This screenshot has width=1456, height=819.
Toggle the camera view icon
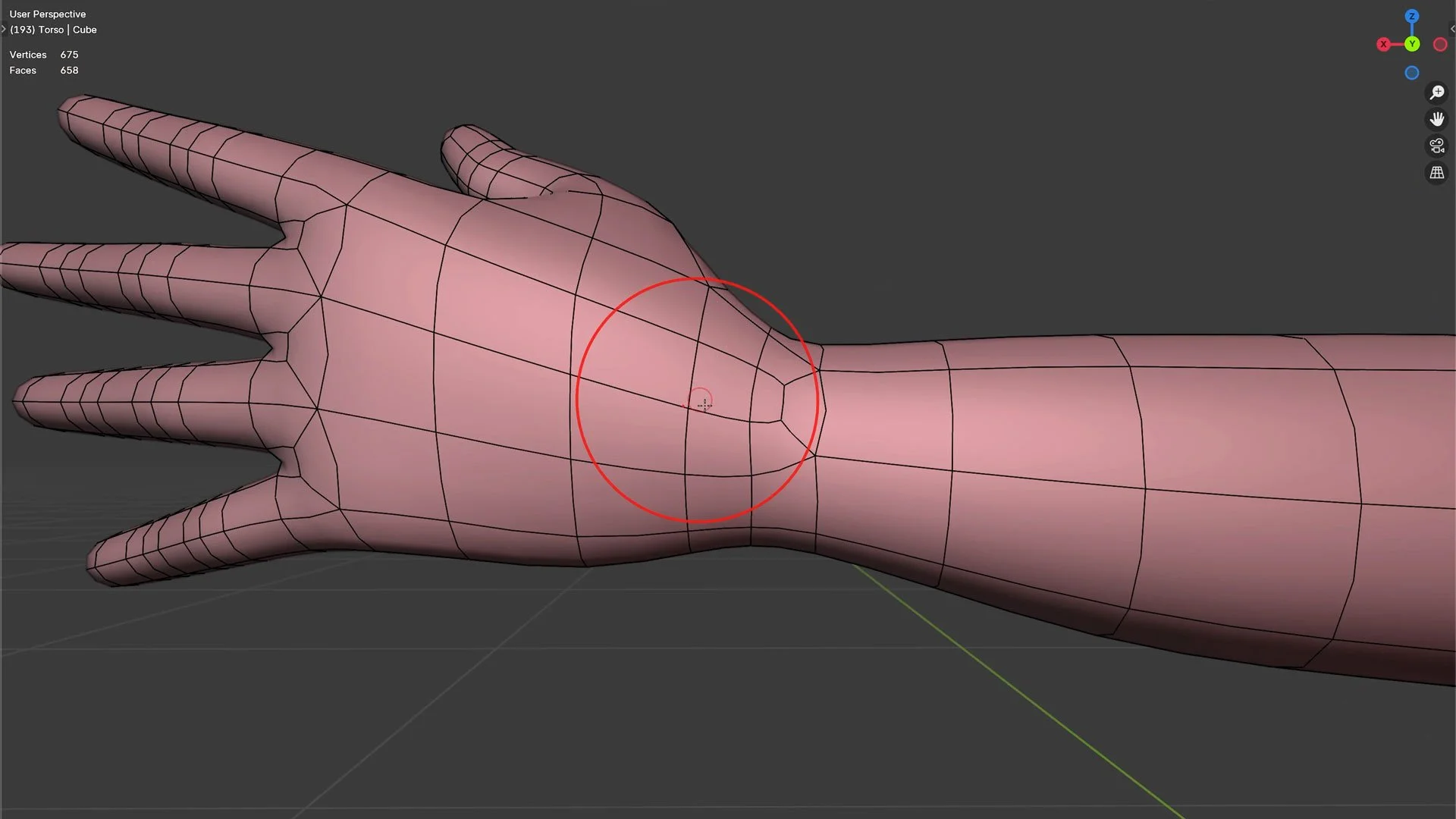[1436, 146]
